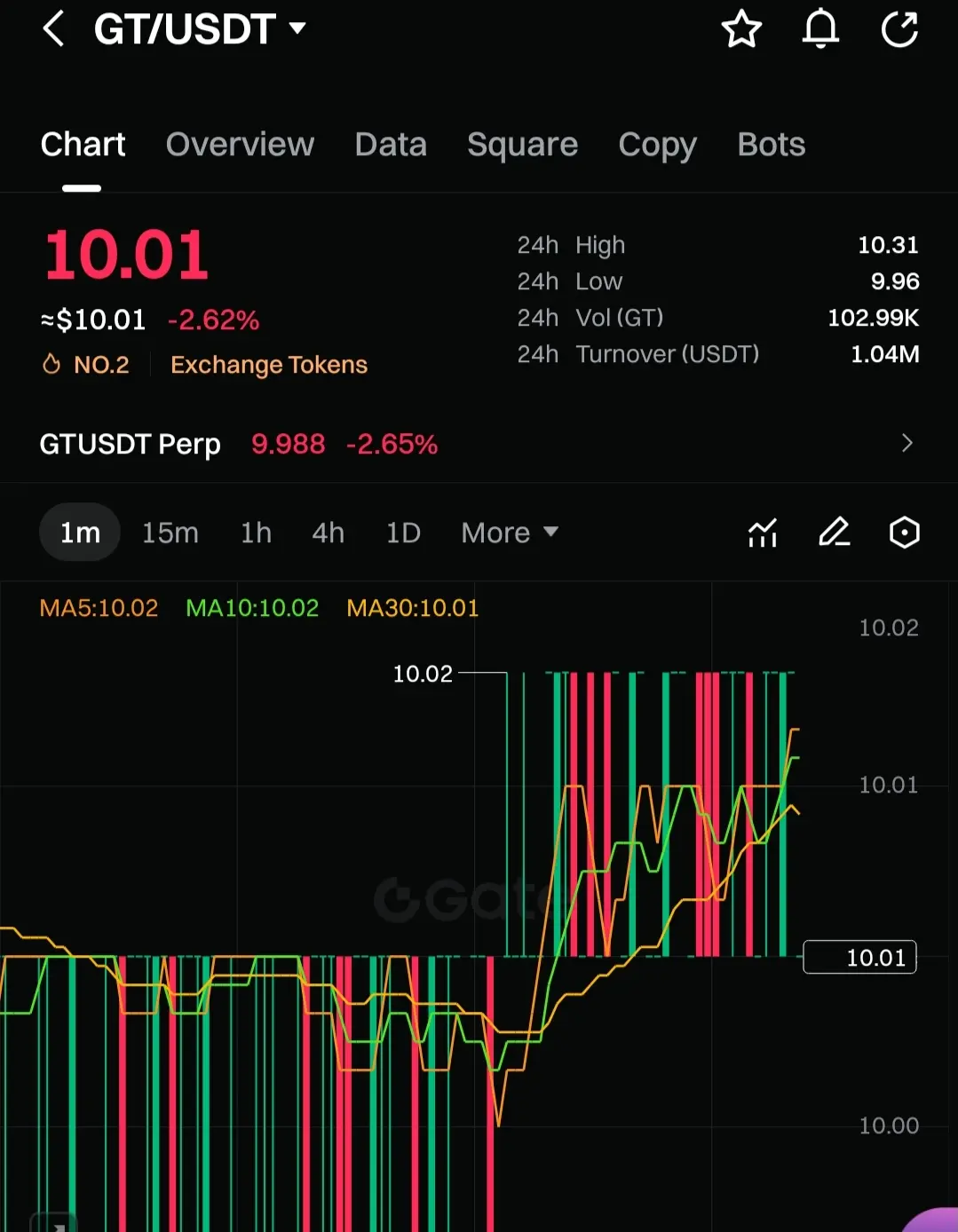
Task: Tap the 24h Vol value 102.99K
Action: click(x=874, y=318)
